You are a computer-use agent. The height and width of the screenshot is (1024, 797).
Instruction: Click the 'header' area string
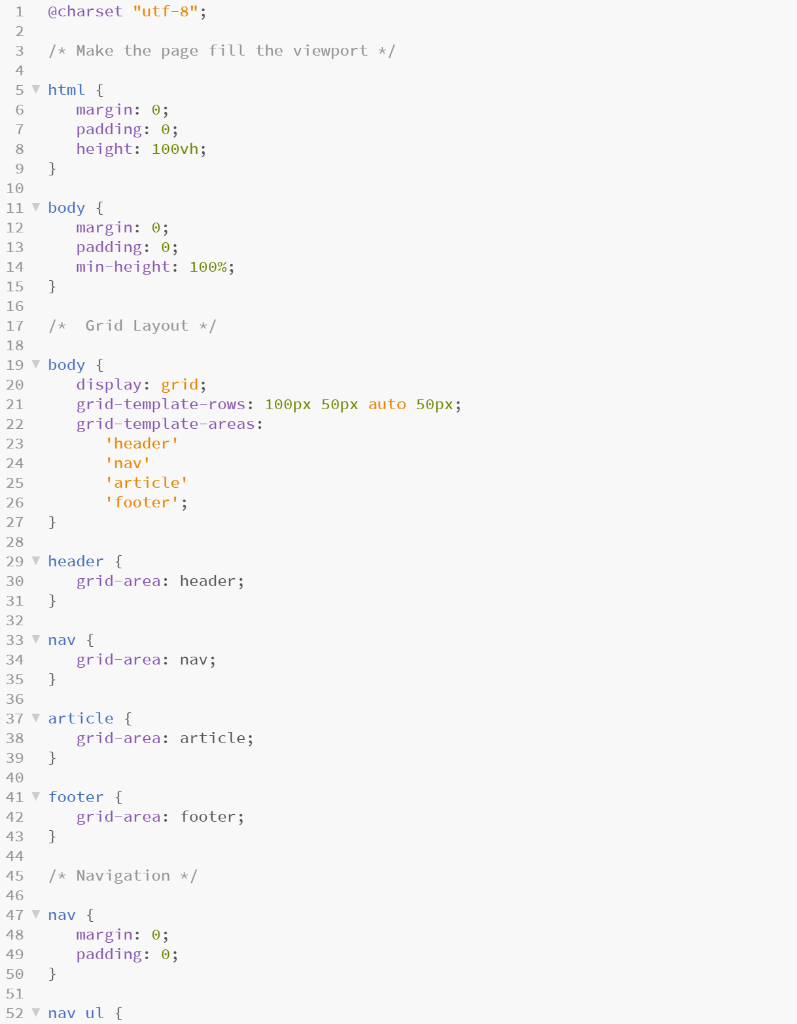[x=142, y=443]
